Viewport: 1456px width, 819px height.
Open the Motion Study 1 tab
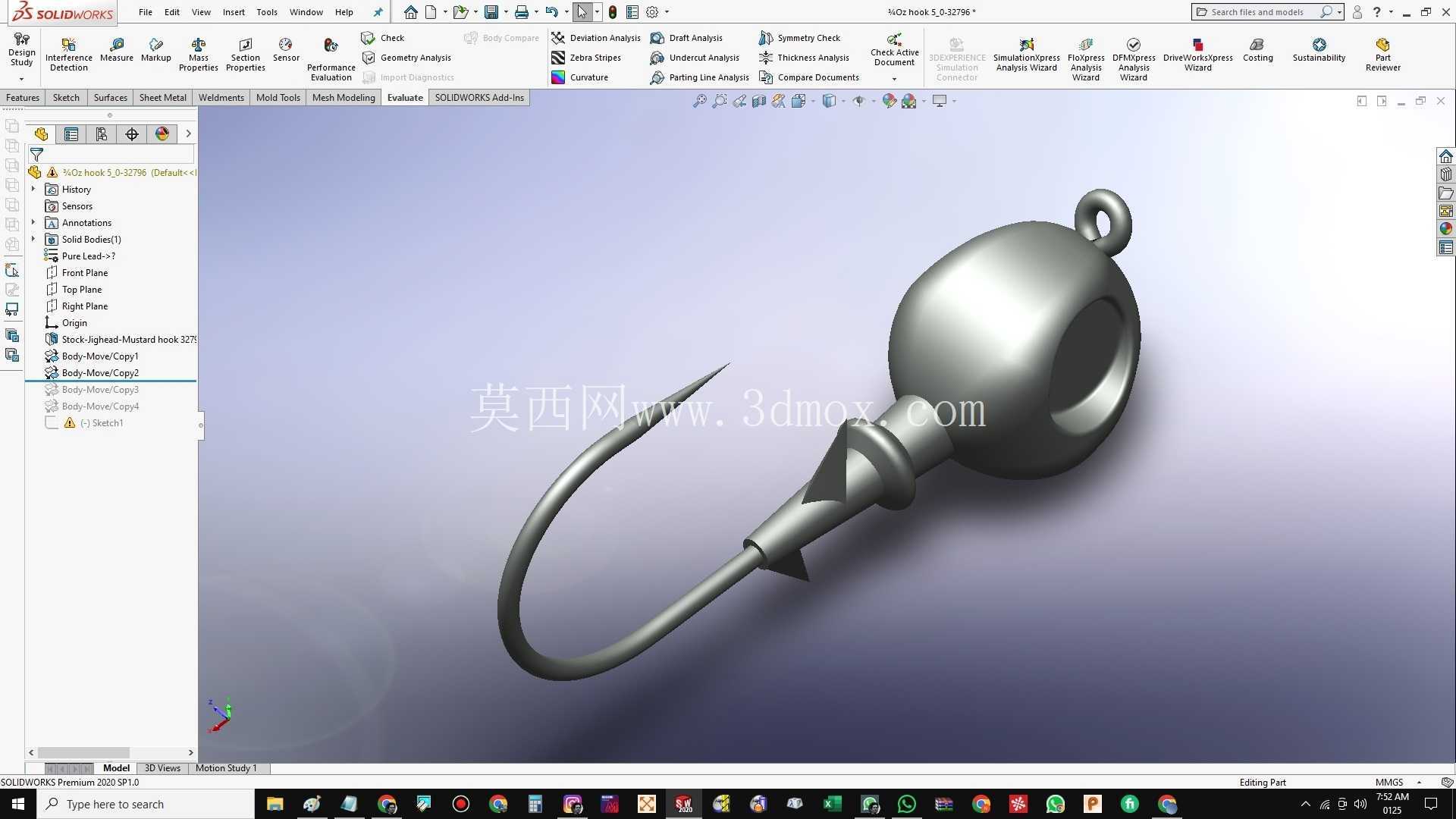[226, 768]
